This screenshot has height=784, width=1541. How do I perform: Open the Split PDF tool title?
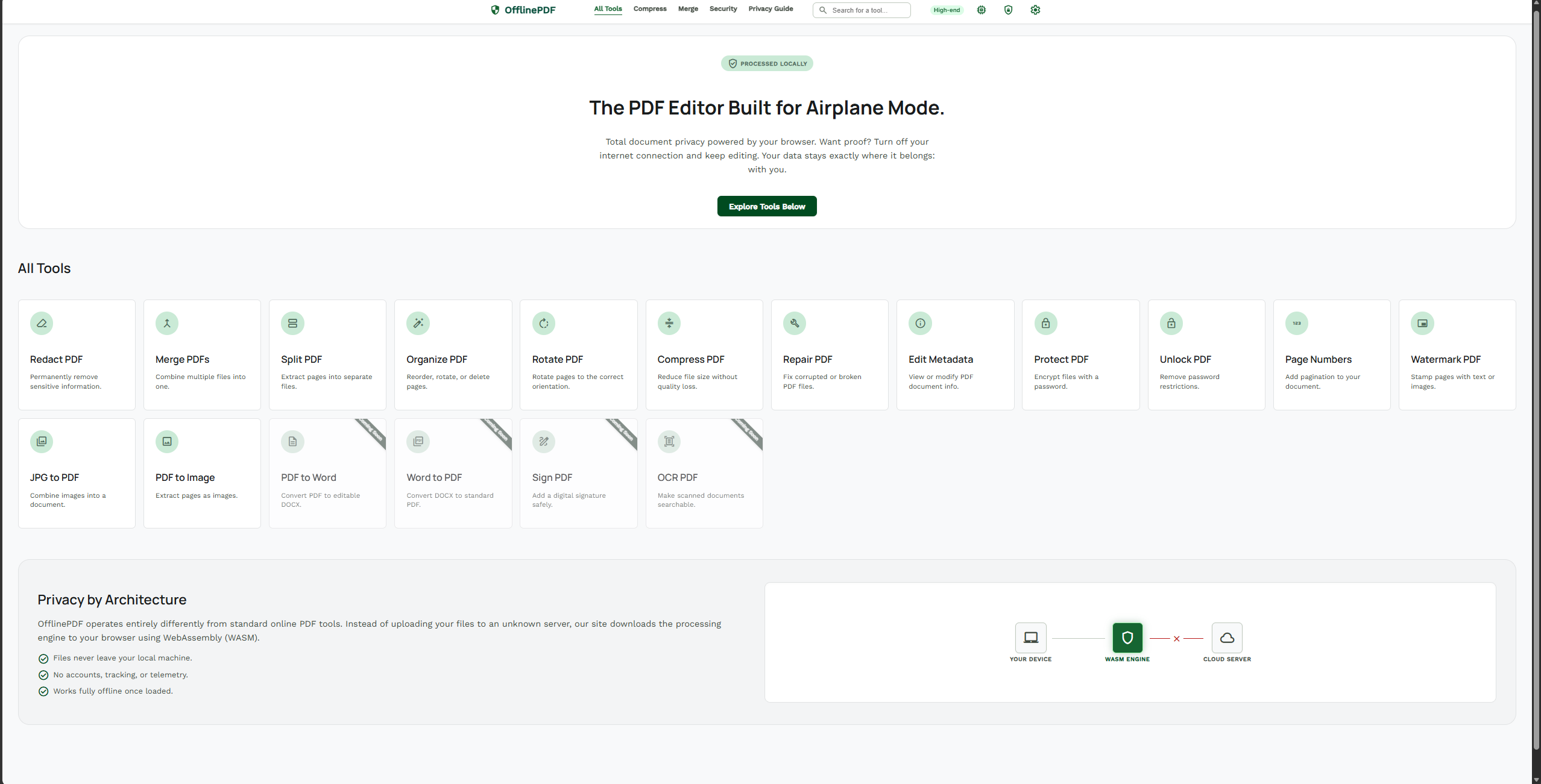click(x=301, y=359)
